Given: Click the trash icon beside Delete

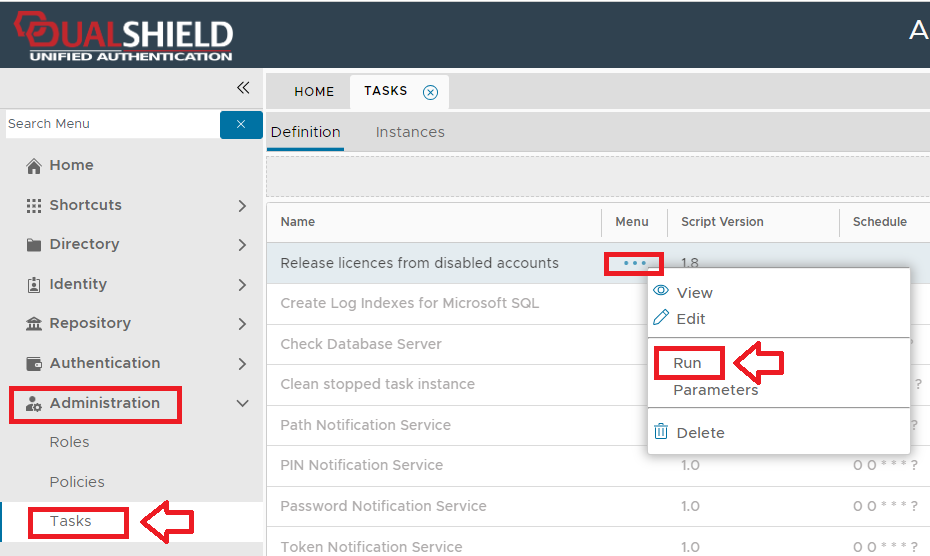Looking at the screenshot, I should [661, 432].
